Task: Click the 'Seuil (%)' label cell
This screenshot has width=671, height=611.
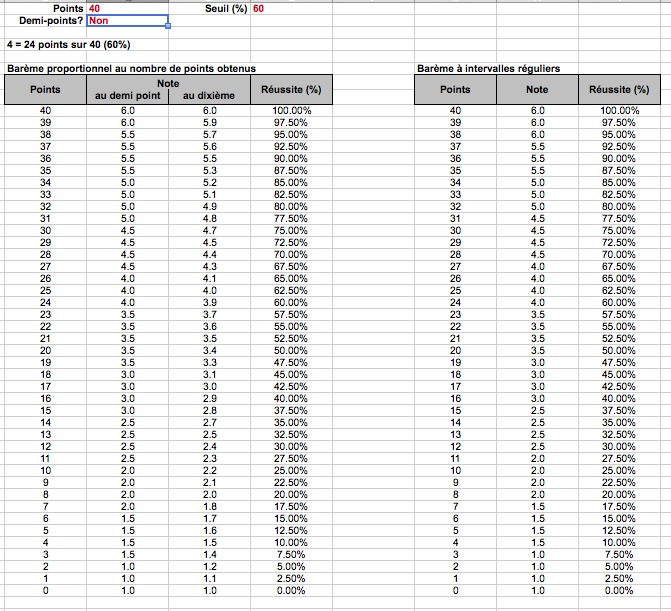Action: click(x=225, y=8)
